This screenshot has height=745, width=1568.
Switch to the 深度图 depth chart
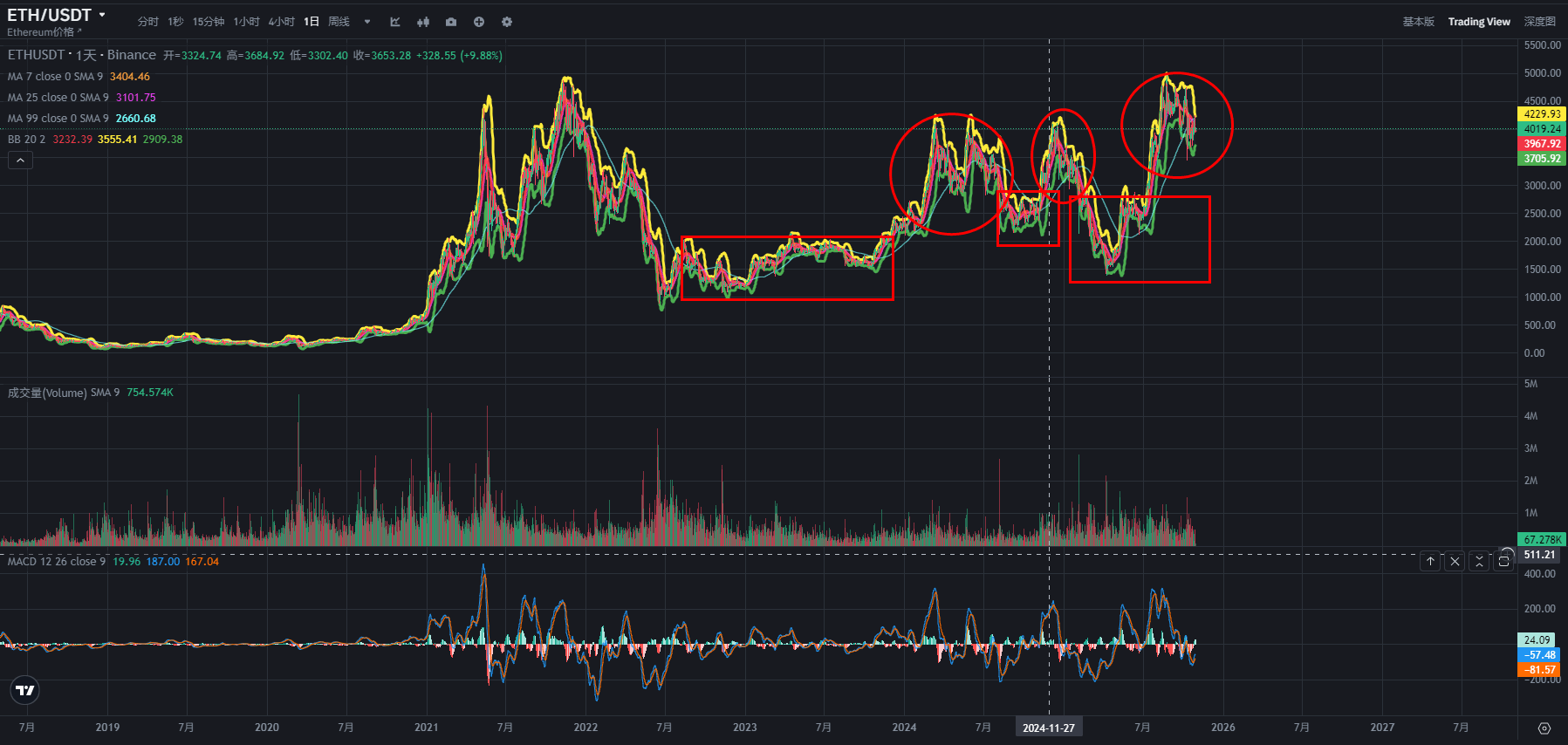1539,22
